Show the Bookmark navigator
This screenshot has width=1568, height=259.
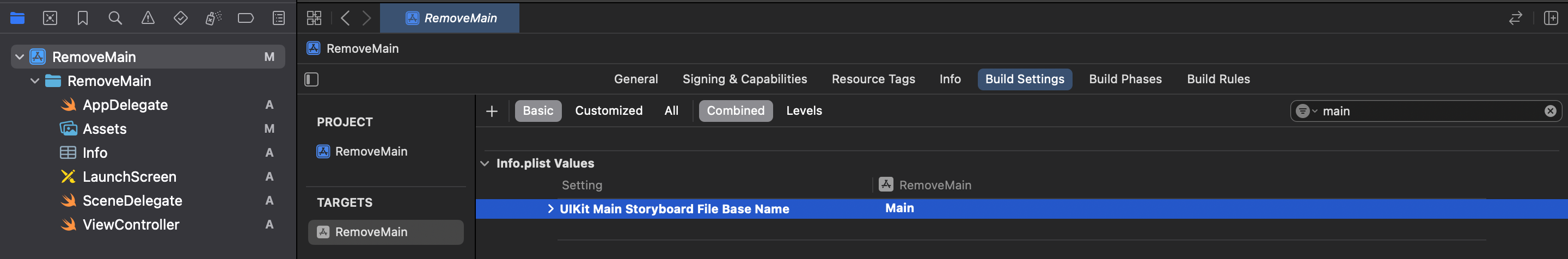coord(83,18)
